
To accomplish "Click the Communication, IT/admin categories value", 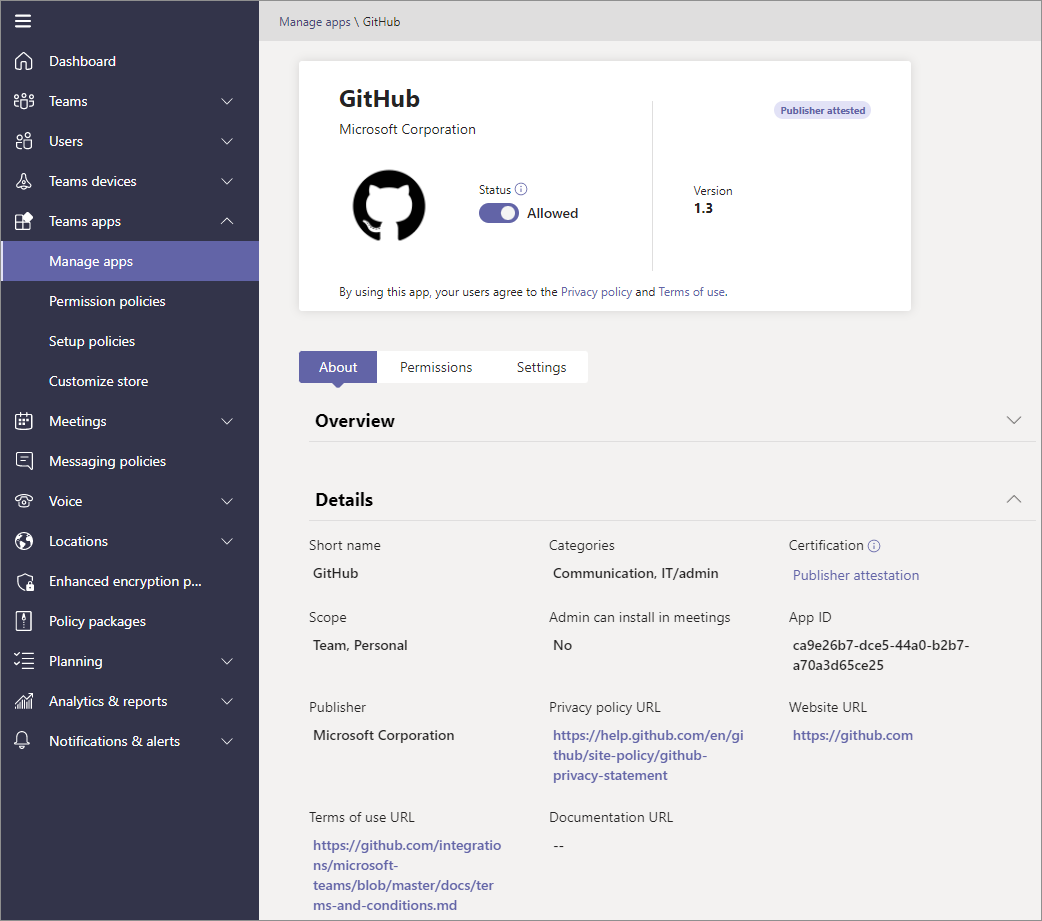I will pyautogui.click(x=635, y=573).
